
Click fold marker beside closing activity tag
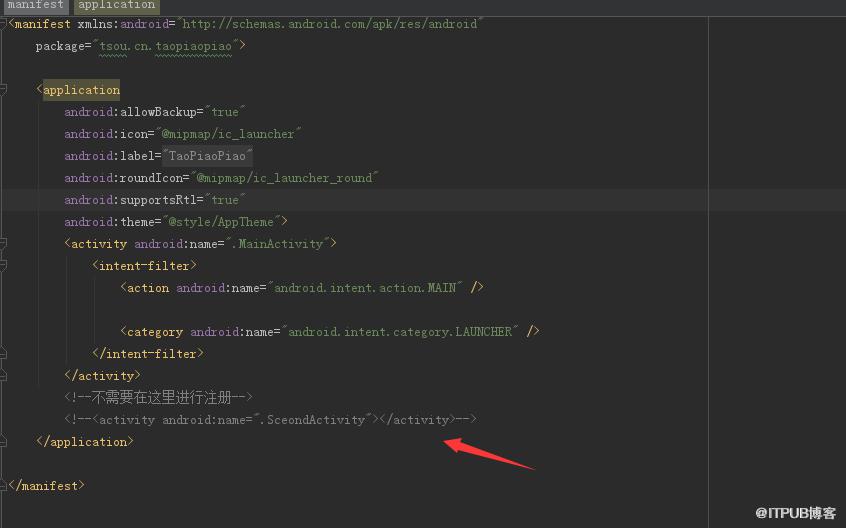(3, 375)
